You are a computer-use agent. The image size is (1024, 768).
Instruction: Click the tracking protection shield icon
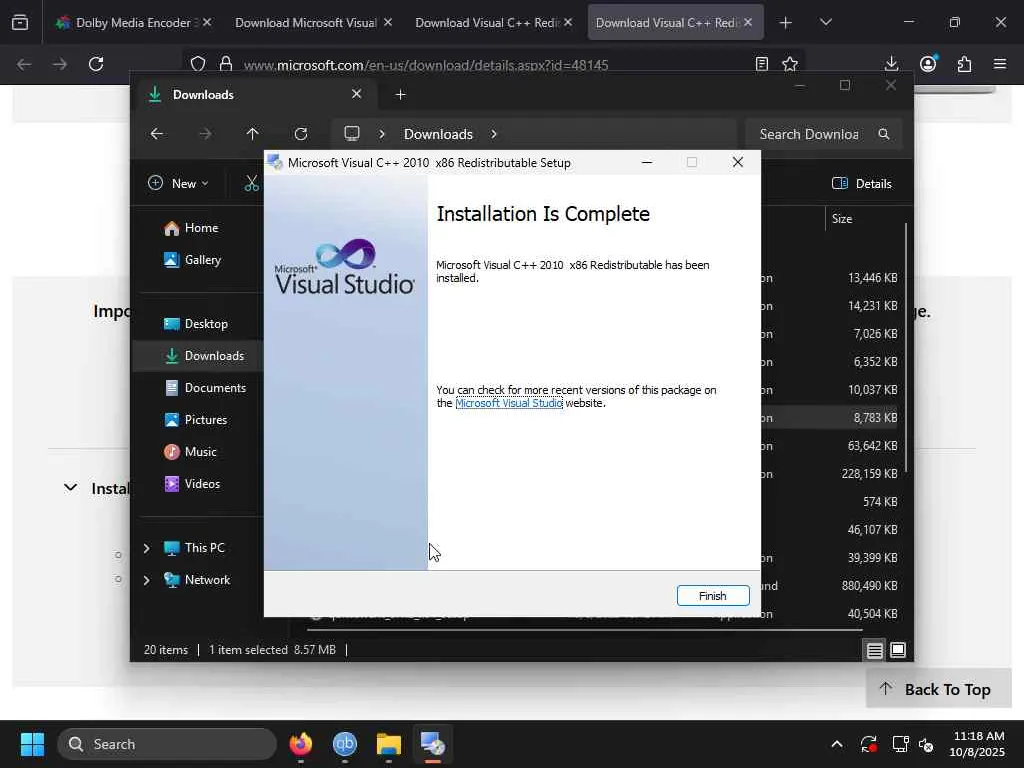pyautogui.click(x=198, y=64)
